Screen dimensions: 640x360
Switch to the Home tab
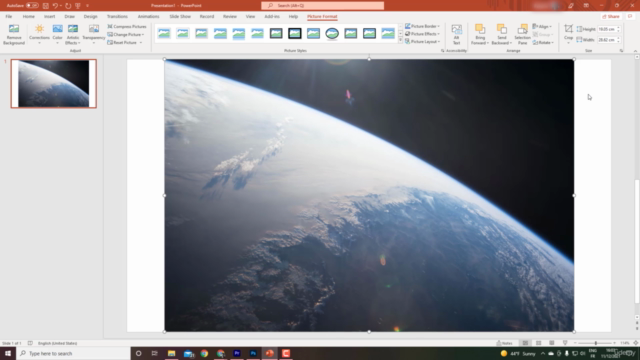tap(29, 16)
